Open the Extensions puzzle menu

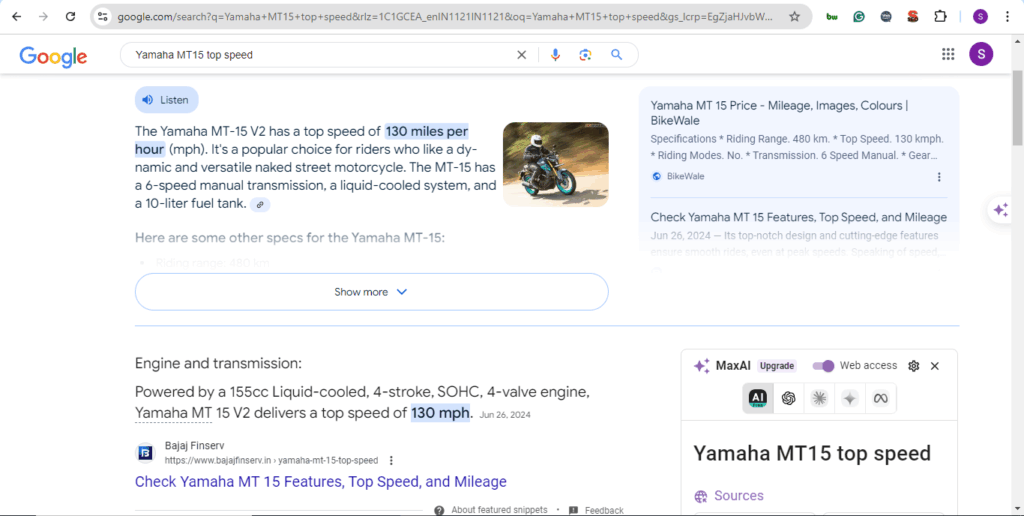(x=940, y=17)
